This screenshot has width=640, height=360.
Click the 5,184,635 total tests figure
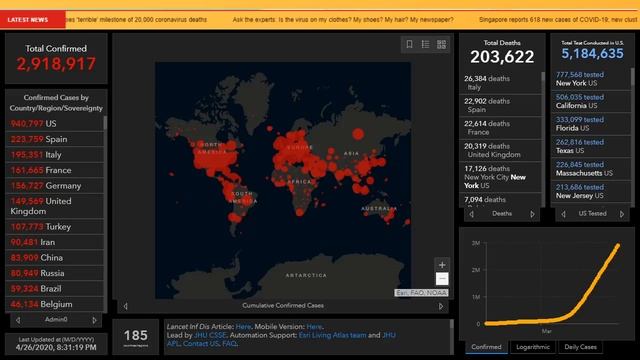coord(592,53)
